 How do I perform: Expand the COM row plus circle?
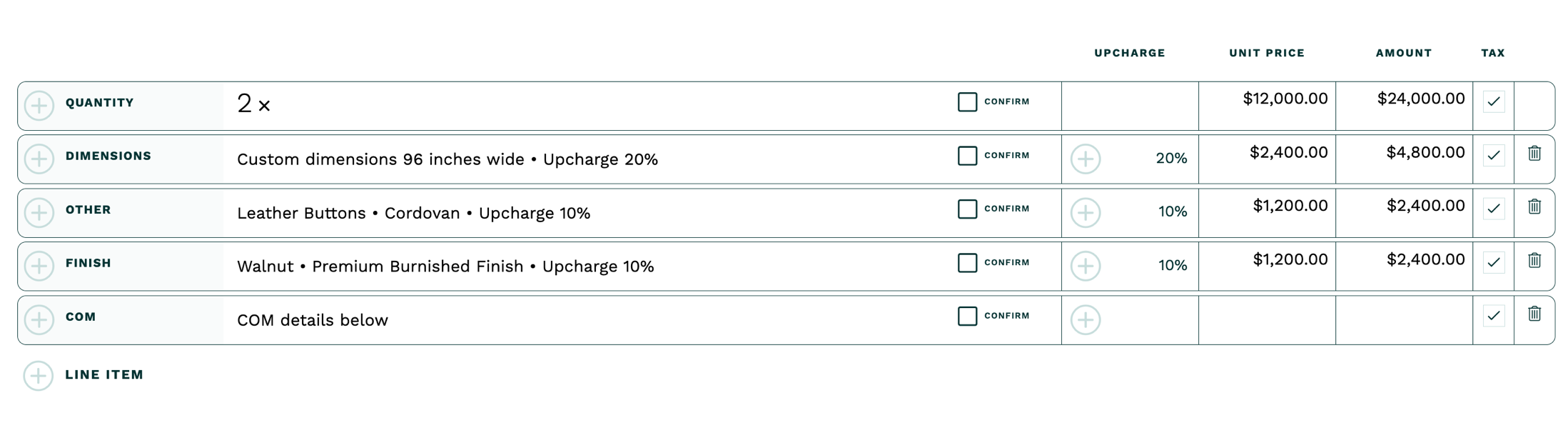point(39,320)
